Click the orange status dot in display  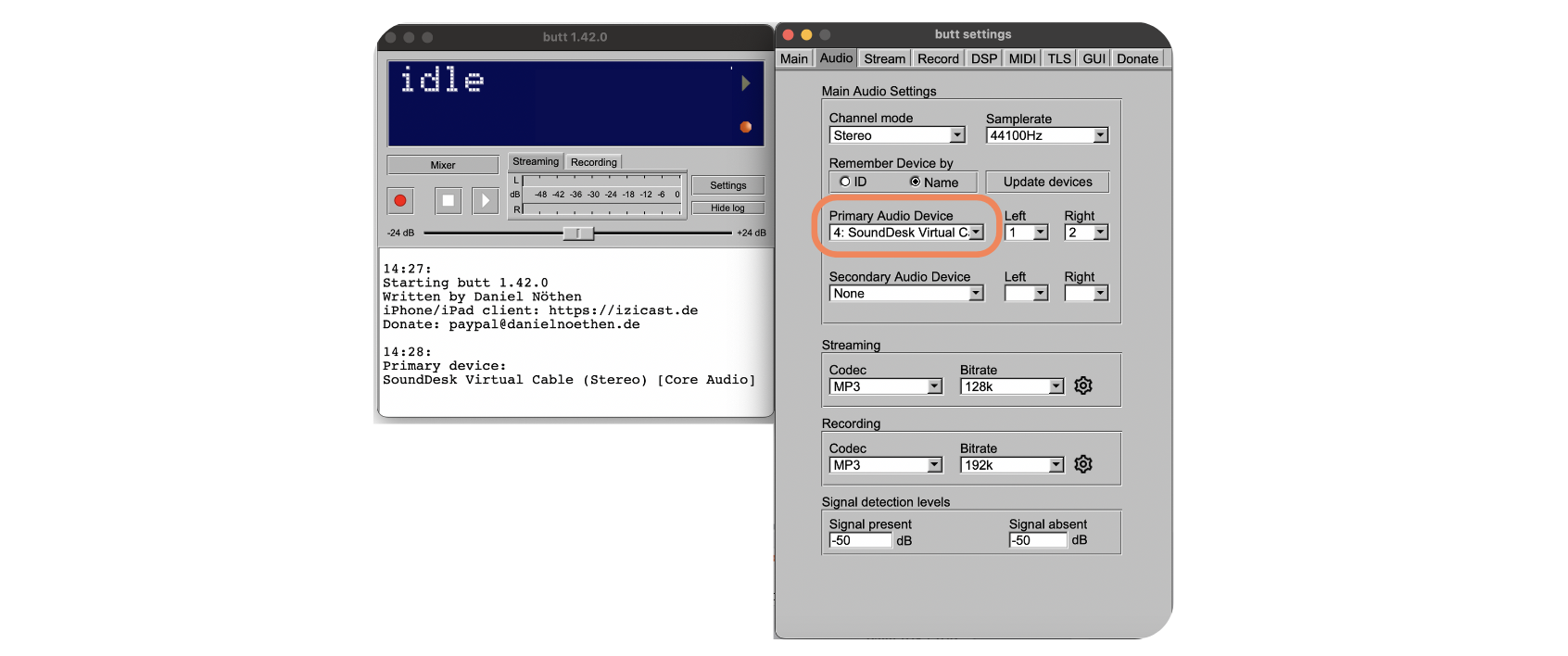coord(745,127)
